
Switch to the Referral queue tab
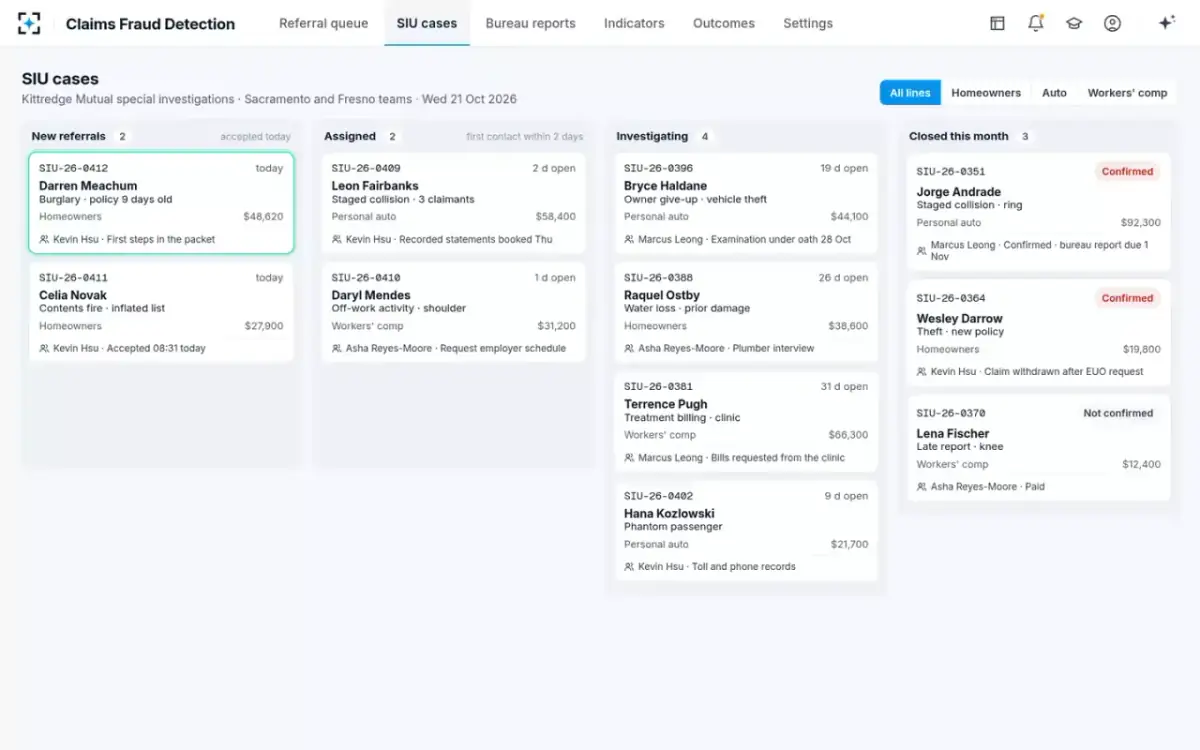[x=323, y=23]
